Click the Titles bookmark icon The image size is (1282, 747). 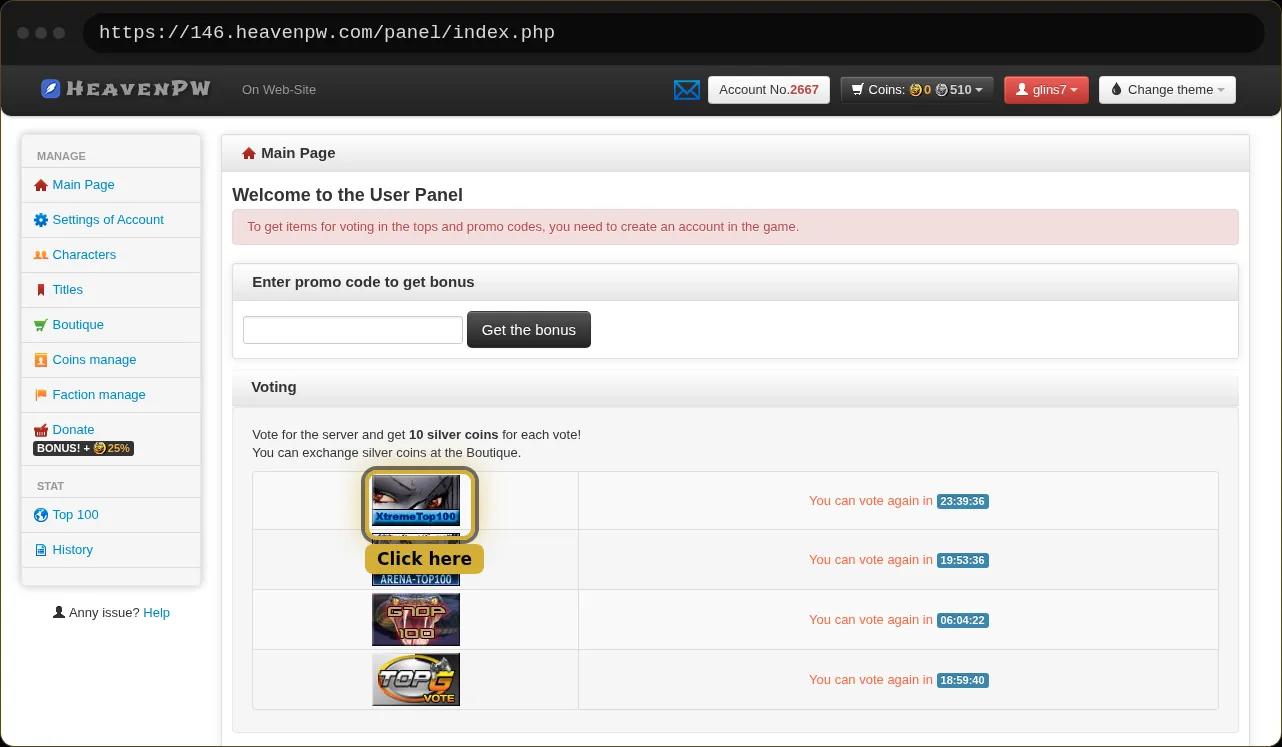(41, 290)
